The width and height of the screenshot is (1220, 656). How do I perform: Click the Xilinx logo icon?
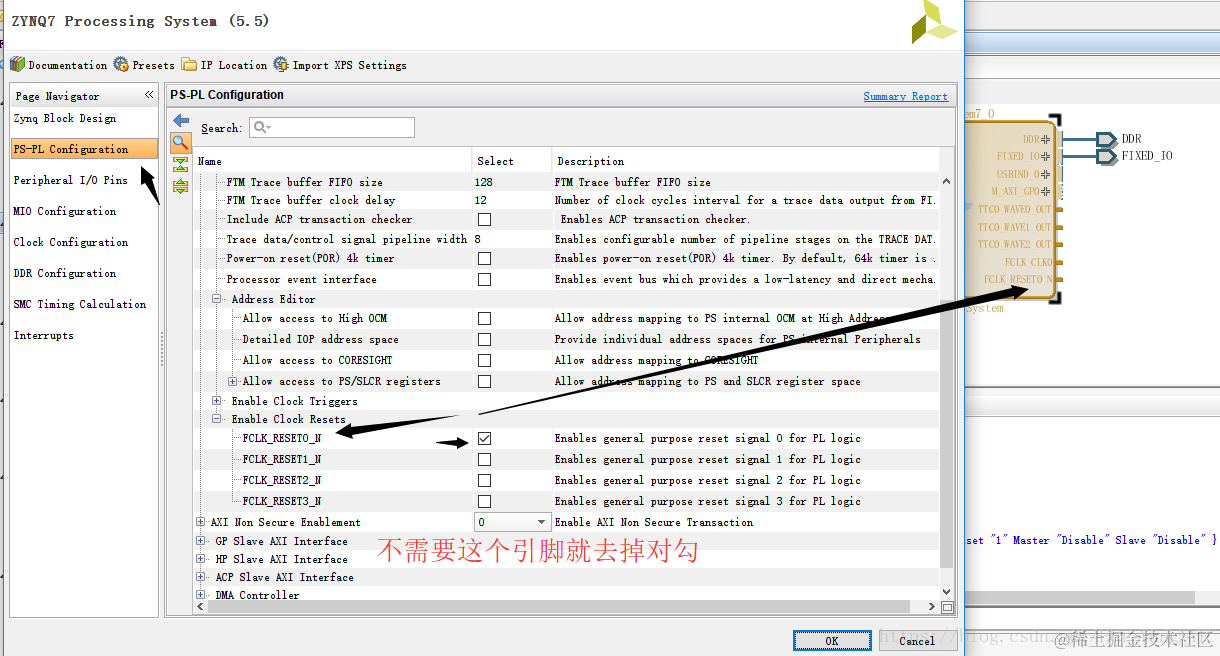934,22
